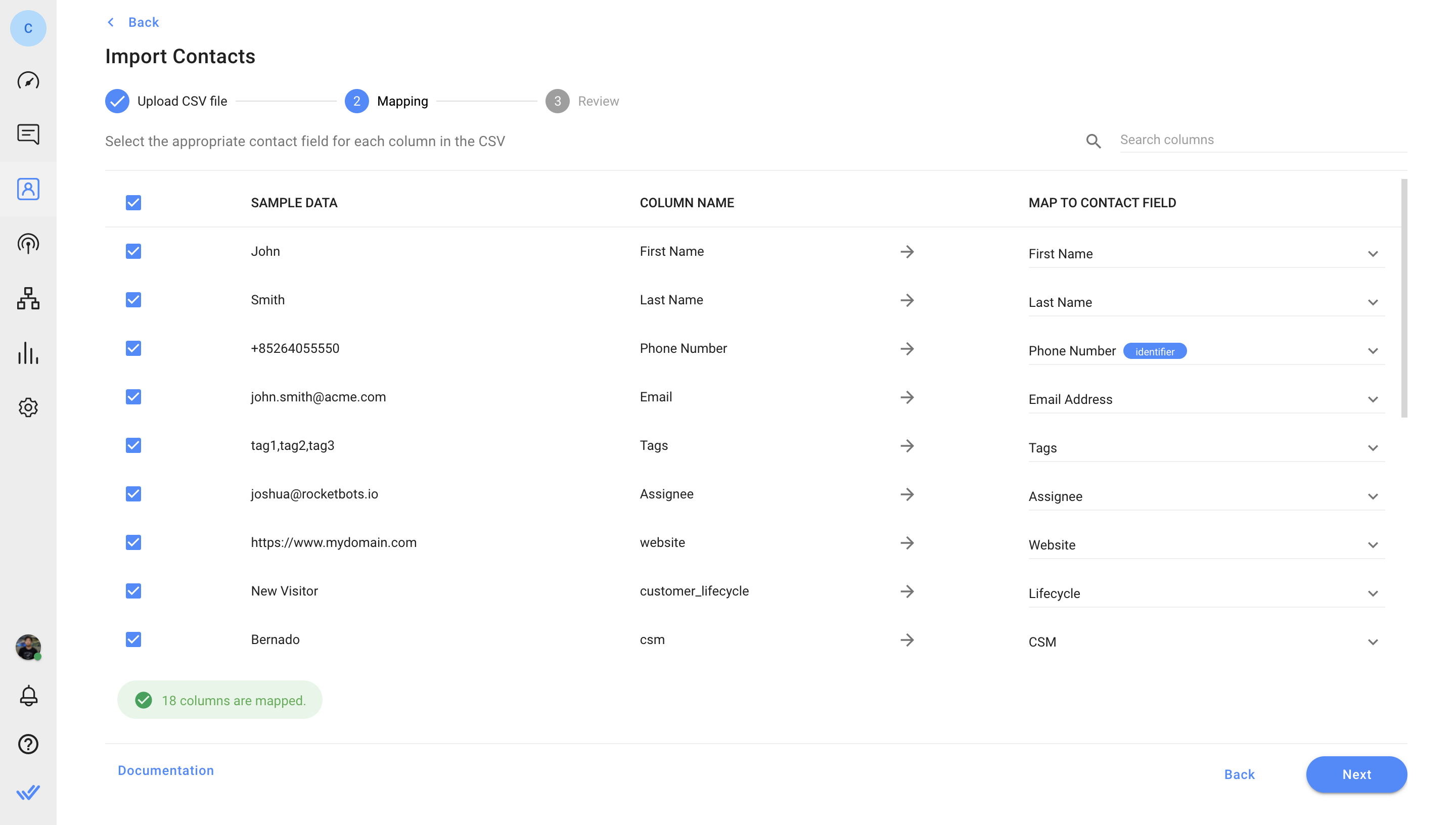Viewport: 1456px width, 825px height.
Task: Open the Broadcast antenna icon in sidebar
Action: (x=28, y=244)
